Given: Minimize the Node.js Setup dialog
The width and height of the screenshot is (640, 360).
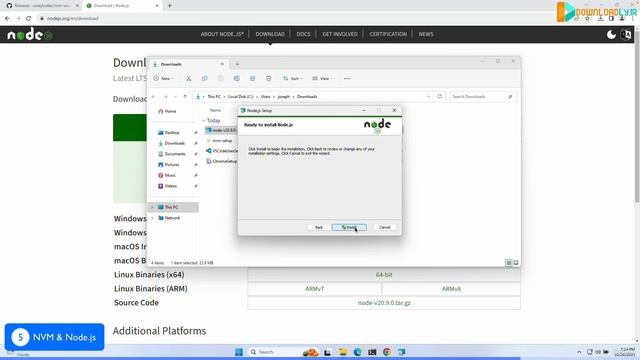Looking at the screenshot, I should click(x=364, y=110).
